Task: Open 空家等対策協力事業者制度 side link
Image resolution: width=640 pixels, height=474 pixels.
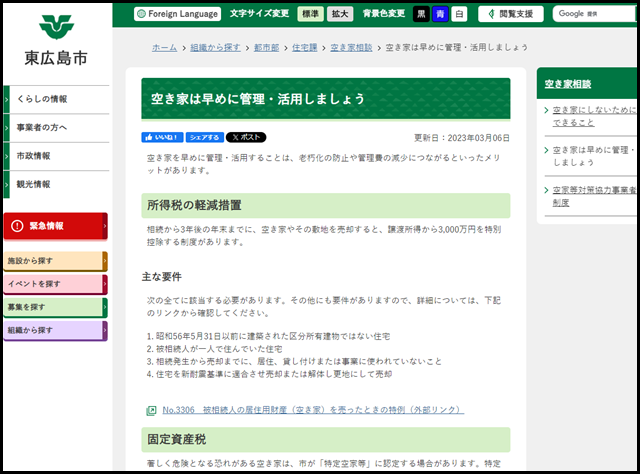Action: (x=594, y=196)
